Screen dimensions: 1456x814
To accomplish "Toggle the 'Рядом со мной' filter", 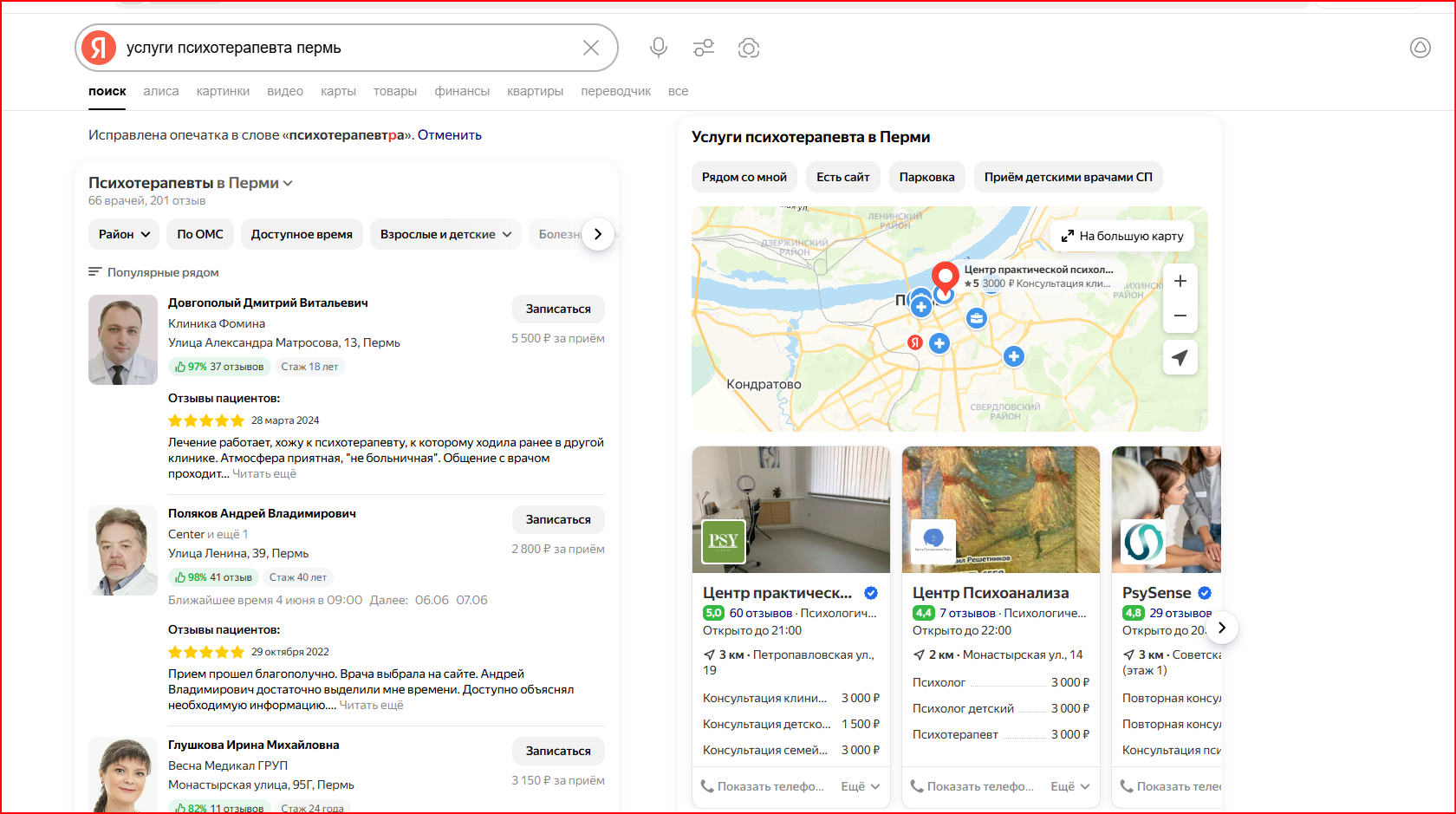I will point(744,177).
